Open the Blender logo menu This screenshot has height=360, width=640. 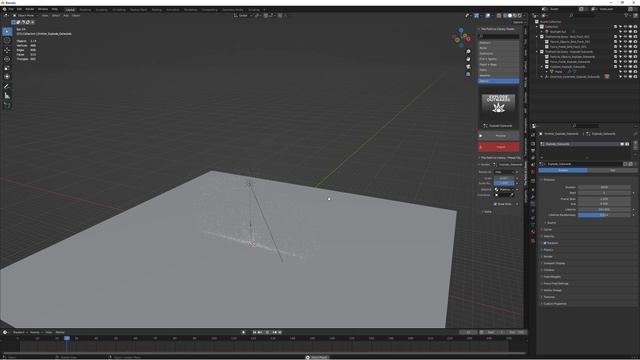click(x=4, y=9)
